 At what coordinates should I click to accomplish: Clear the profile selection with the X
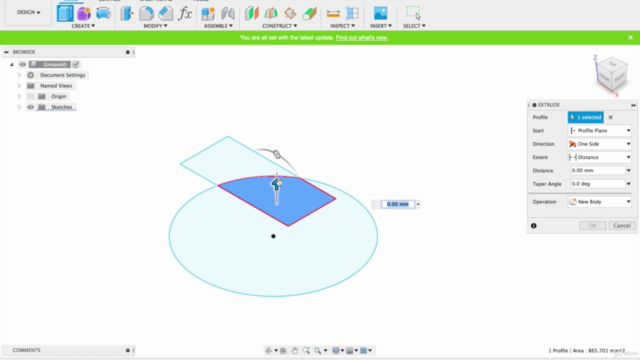(611, 117)
